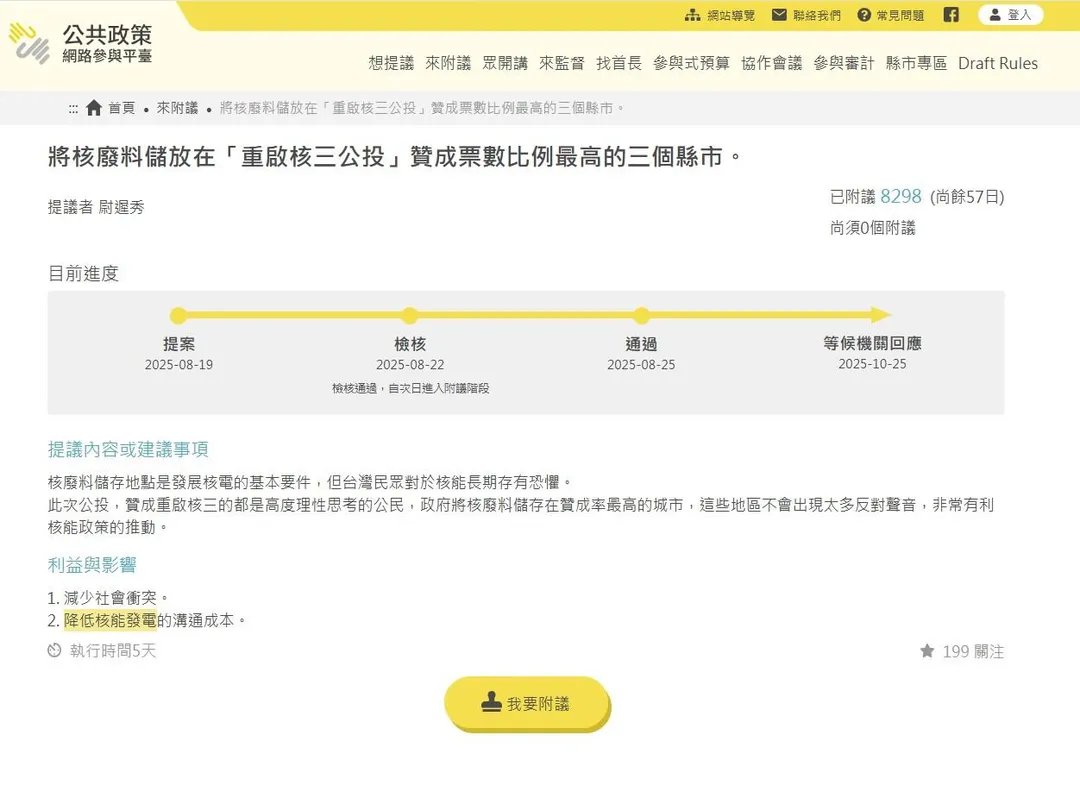Screen dimensions: 1080x792
Task: Click the 登入 login button
Action: tap(1010, 14)
